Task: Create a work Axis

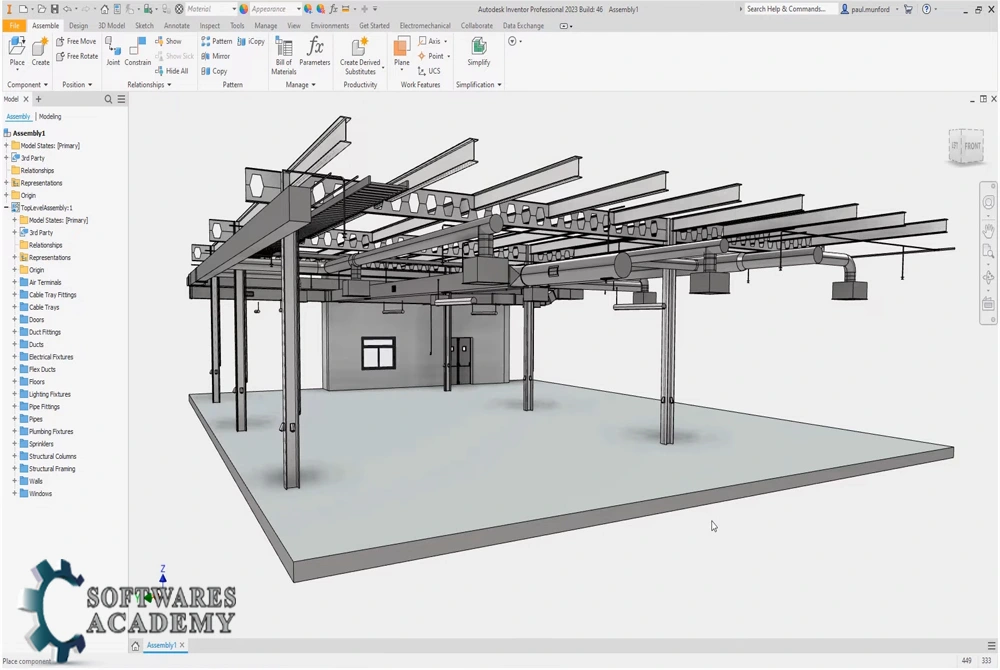Action: click(429, 41)
